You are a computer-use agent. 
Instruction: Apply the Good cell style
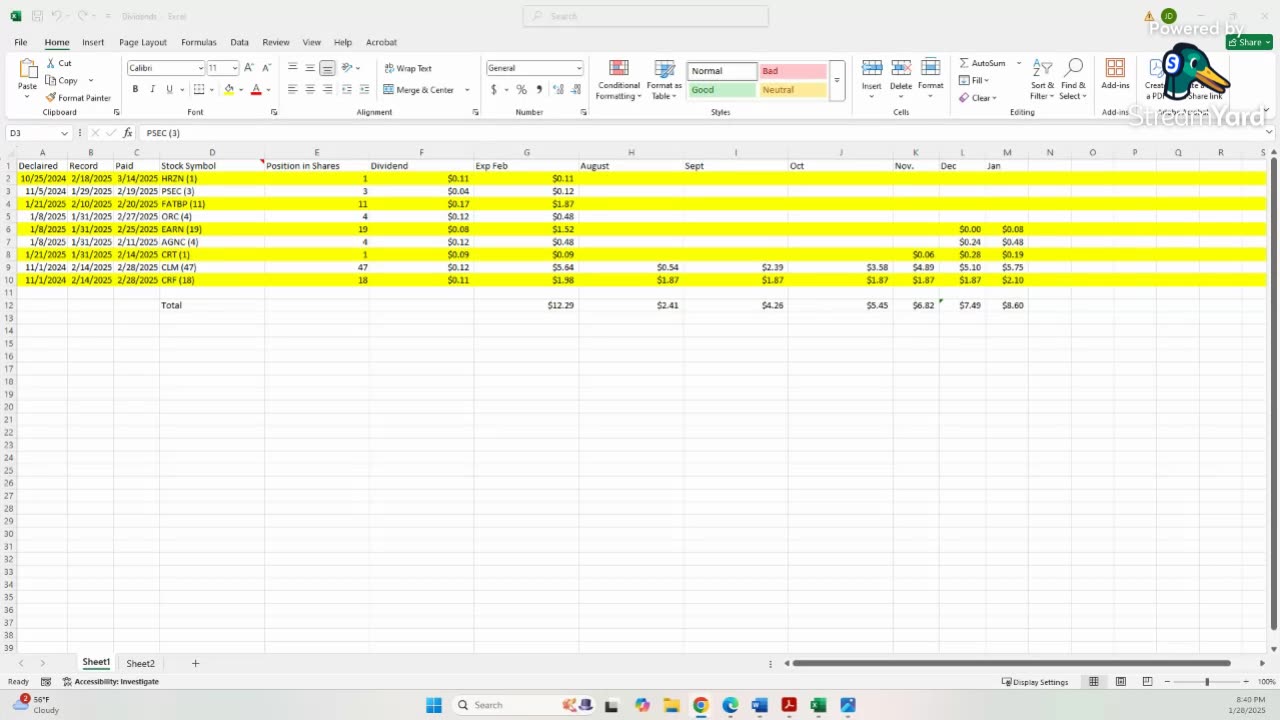pyautogui.click(x=722, y=89)
